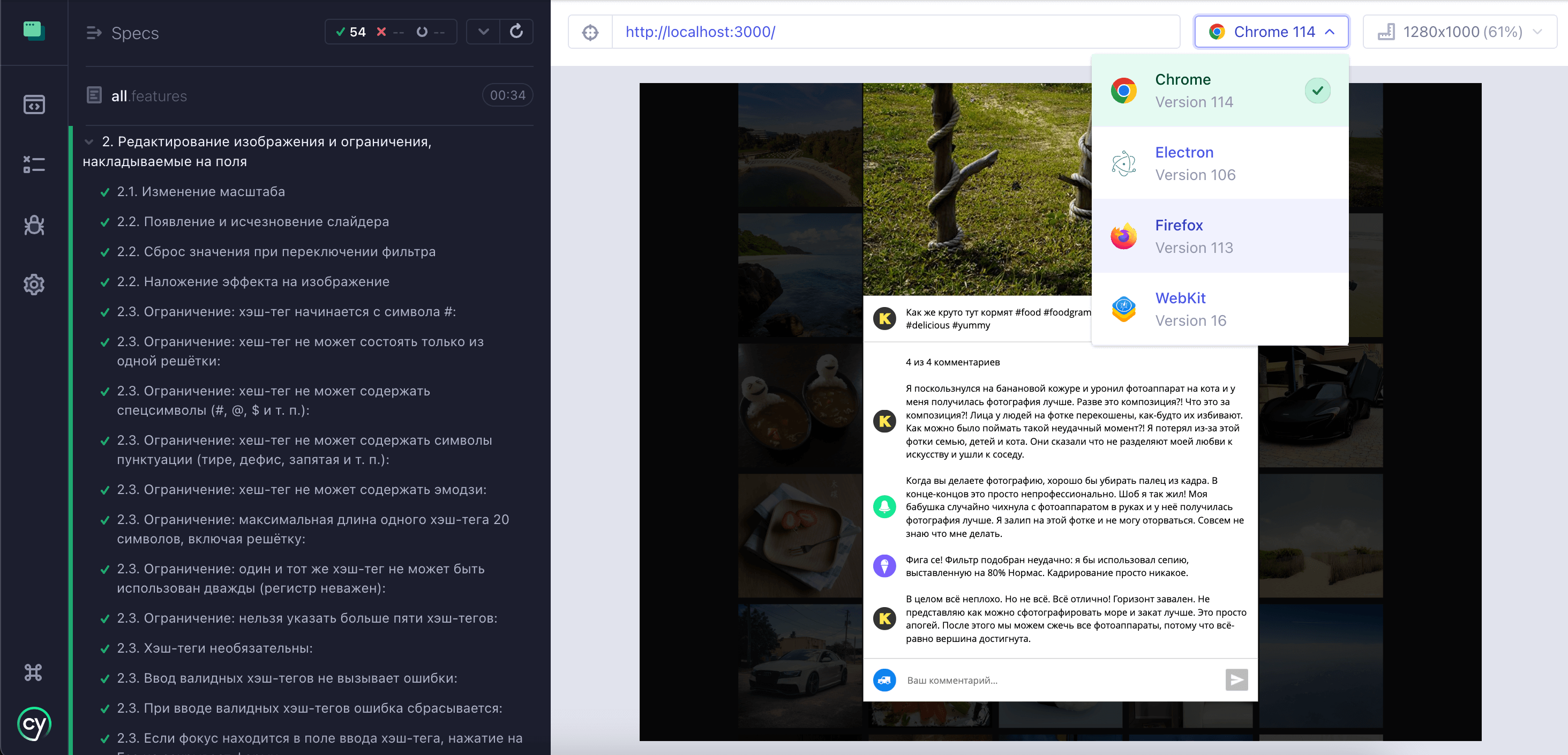
Task: Open keyboard shortcuts command icon
Action: (33, 672)
